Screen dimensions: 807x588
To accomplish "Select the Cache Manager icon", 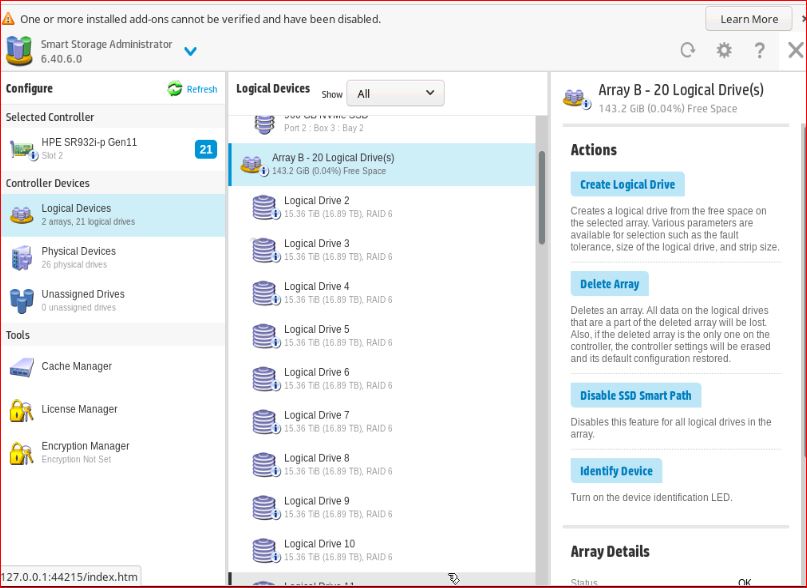I will [x=22, y=367].
